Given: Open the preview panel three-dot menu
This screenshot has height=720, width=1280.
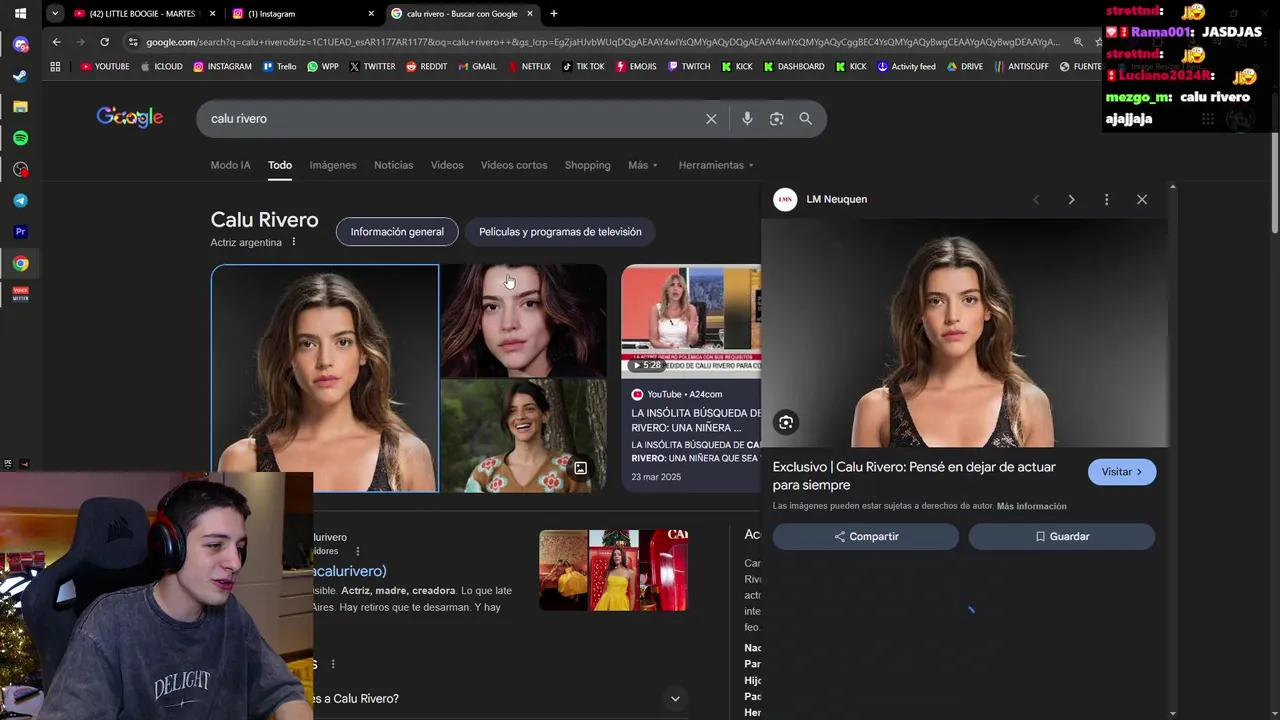Looking at the screenshot, I should click(x=1106, y=200).
